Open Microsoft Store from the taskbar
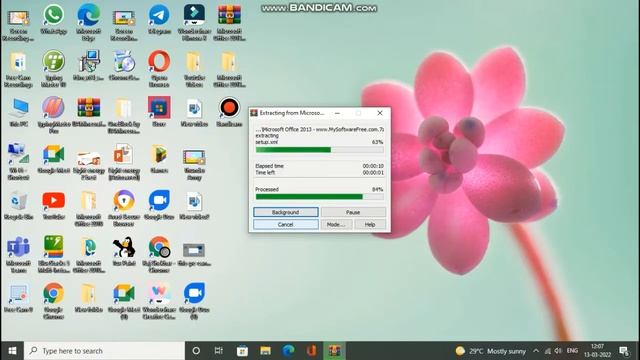The image size is (640, 360). tap(242, 351)
